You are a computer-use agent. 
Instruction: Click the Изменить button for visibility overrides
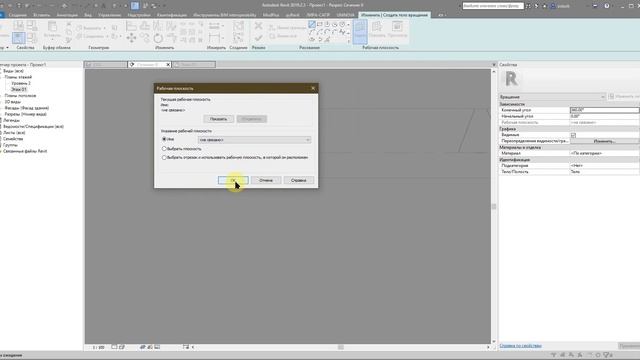pyautogui.click(x=604, y=141)
